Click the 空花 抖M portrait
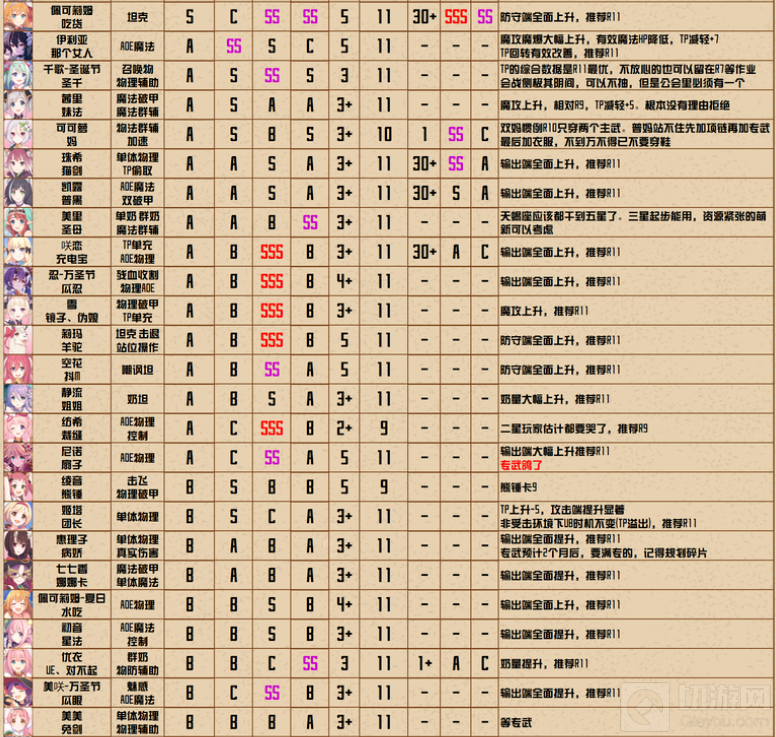 [x=18, y=370]
